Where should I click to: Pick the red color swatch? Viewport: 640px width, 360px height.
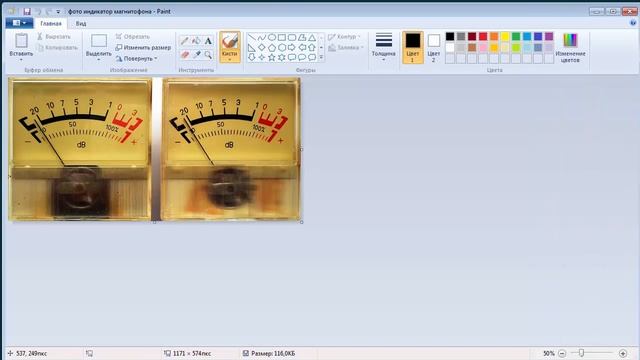pyautogui.click(x=483, y=37)
